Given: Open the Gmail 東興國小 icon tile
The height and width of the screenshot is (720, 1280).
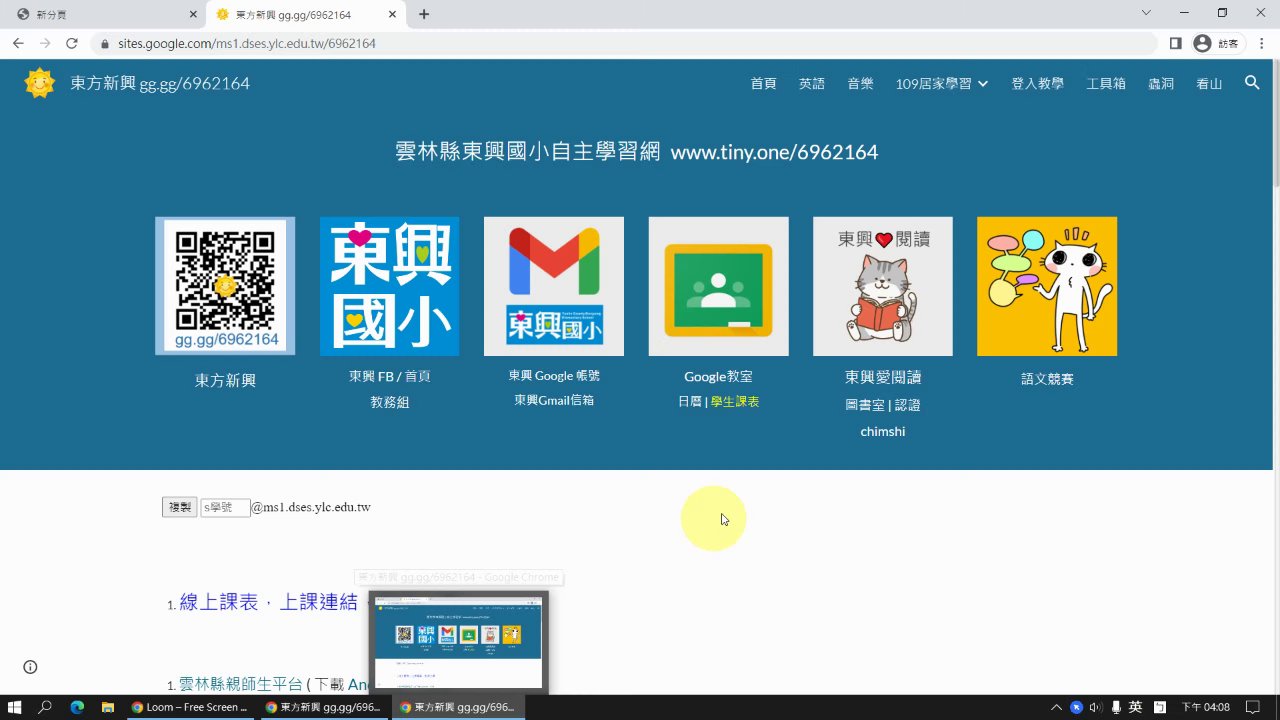Looking at the screenshot, I should coord(554,286).
